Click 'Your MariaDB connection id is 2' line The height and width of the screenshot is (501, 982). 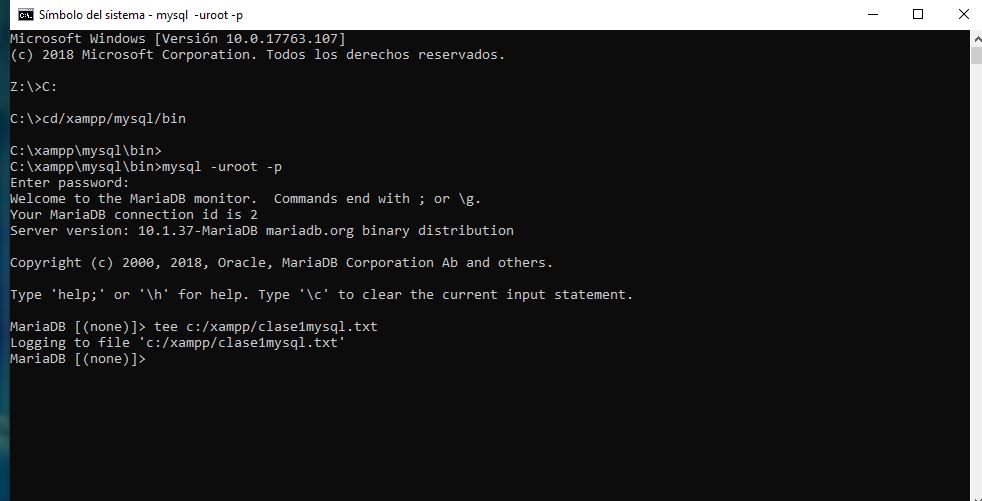click(x=134, y=215)
